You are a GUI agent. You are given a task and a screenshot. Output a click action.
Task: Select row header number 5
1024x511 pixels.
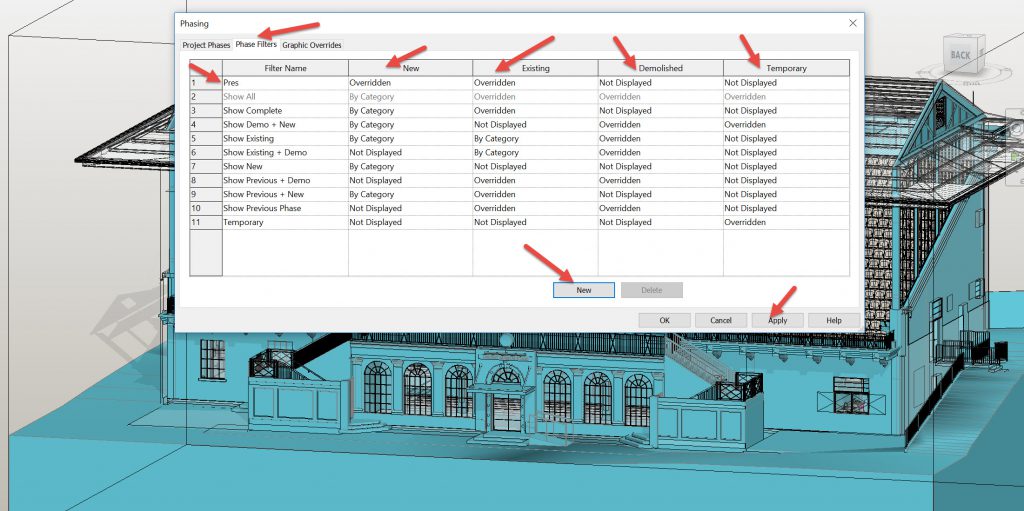coord(204,139)
